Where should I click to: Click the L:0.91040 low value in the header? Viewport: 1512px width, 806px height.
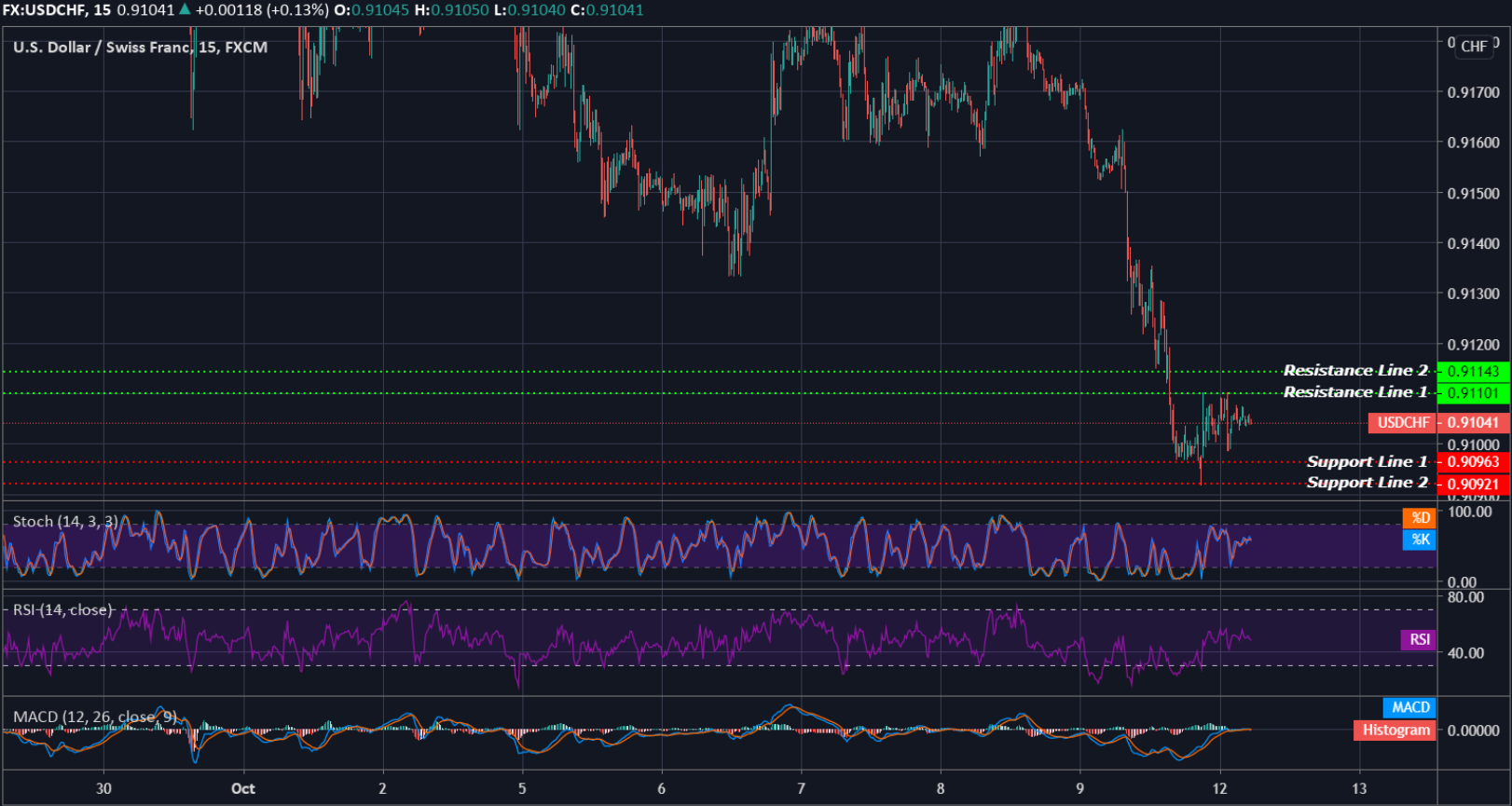point(529,10)
